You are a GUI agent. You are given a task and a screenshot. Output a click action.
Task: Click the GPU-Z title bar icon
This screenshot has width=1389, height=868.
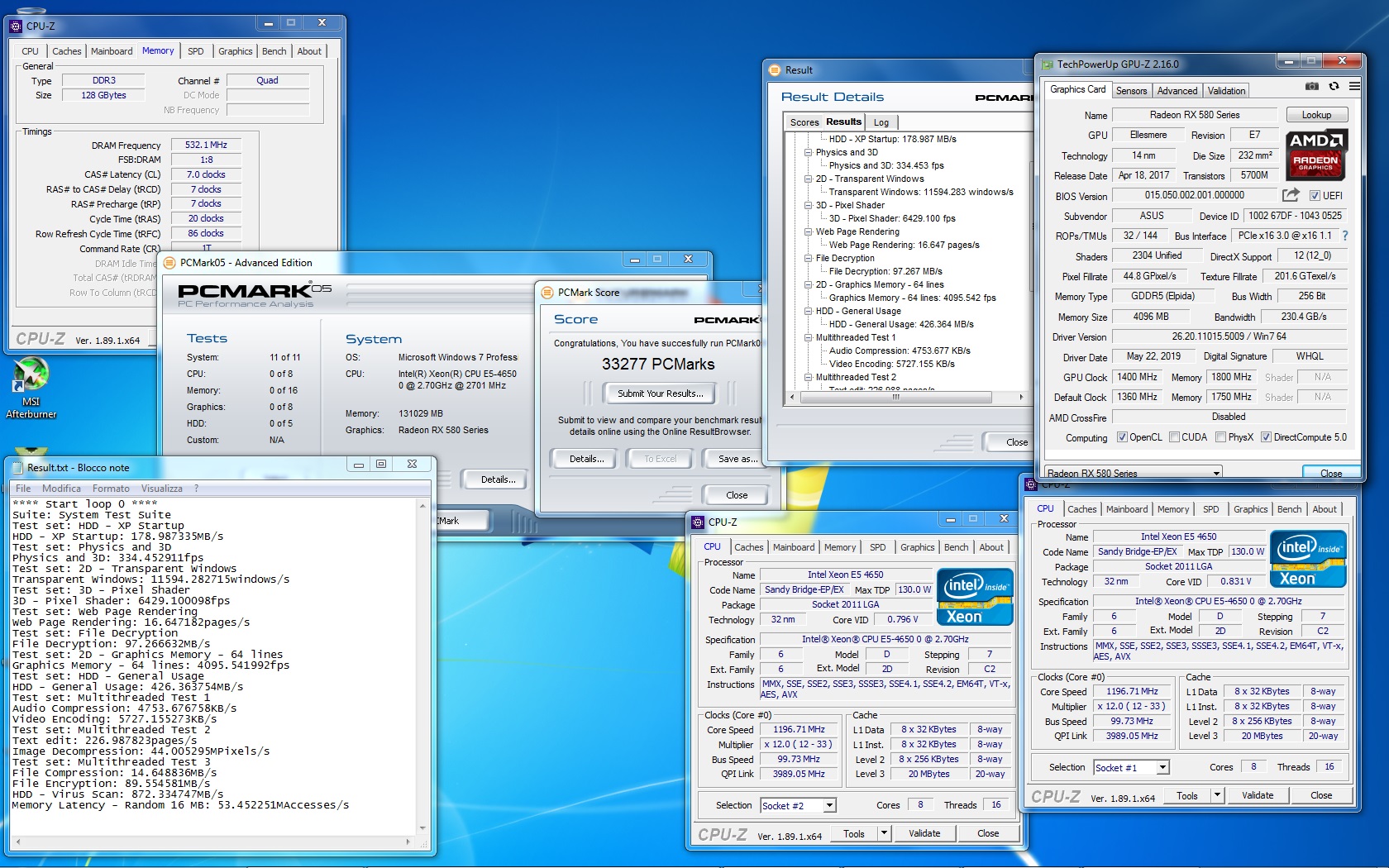point(1048,64)
